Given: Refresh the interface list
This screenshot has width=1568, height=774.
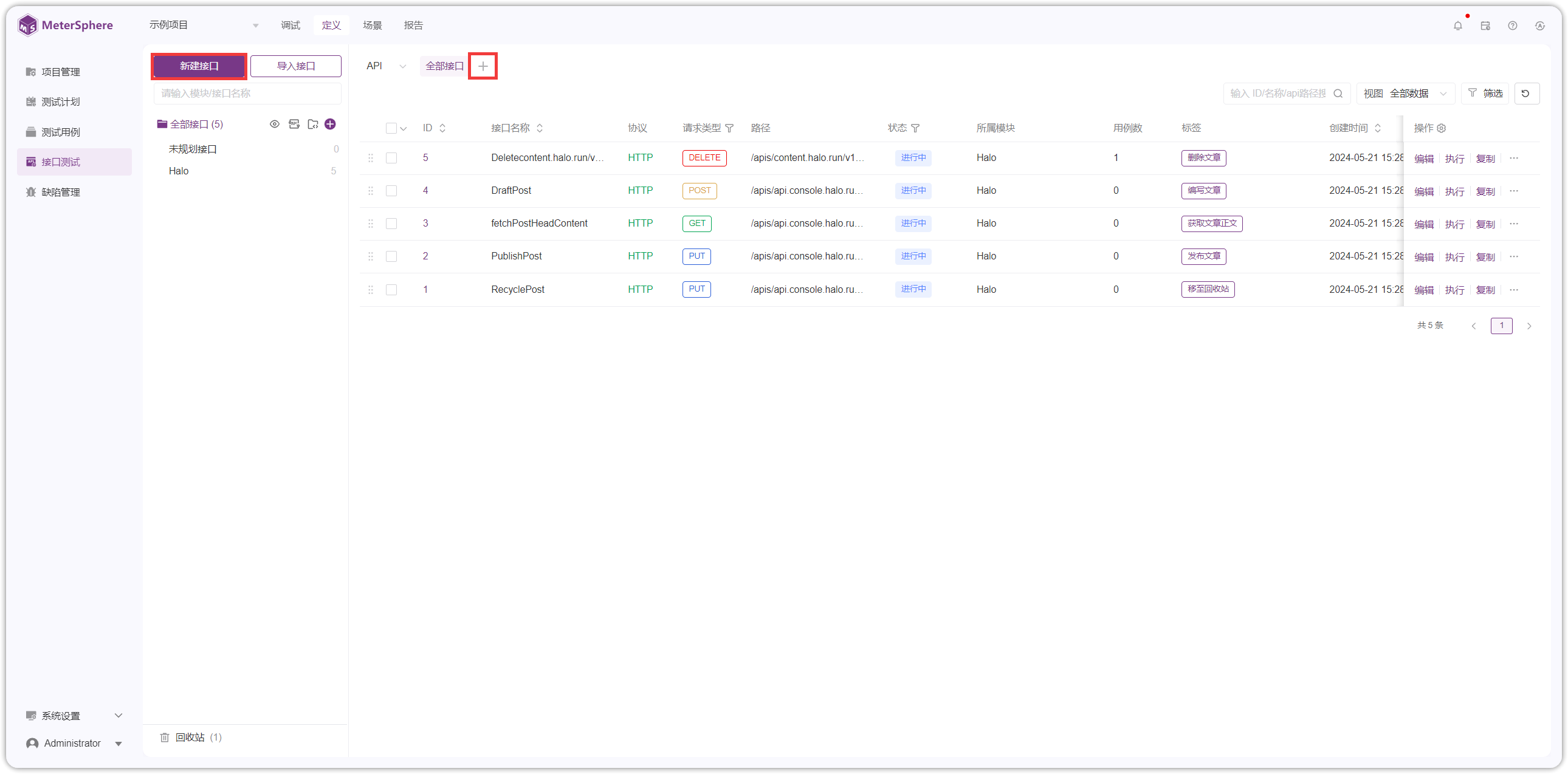Looking at the screenshot, I should click(x=1527, y=94).
